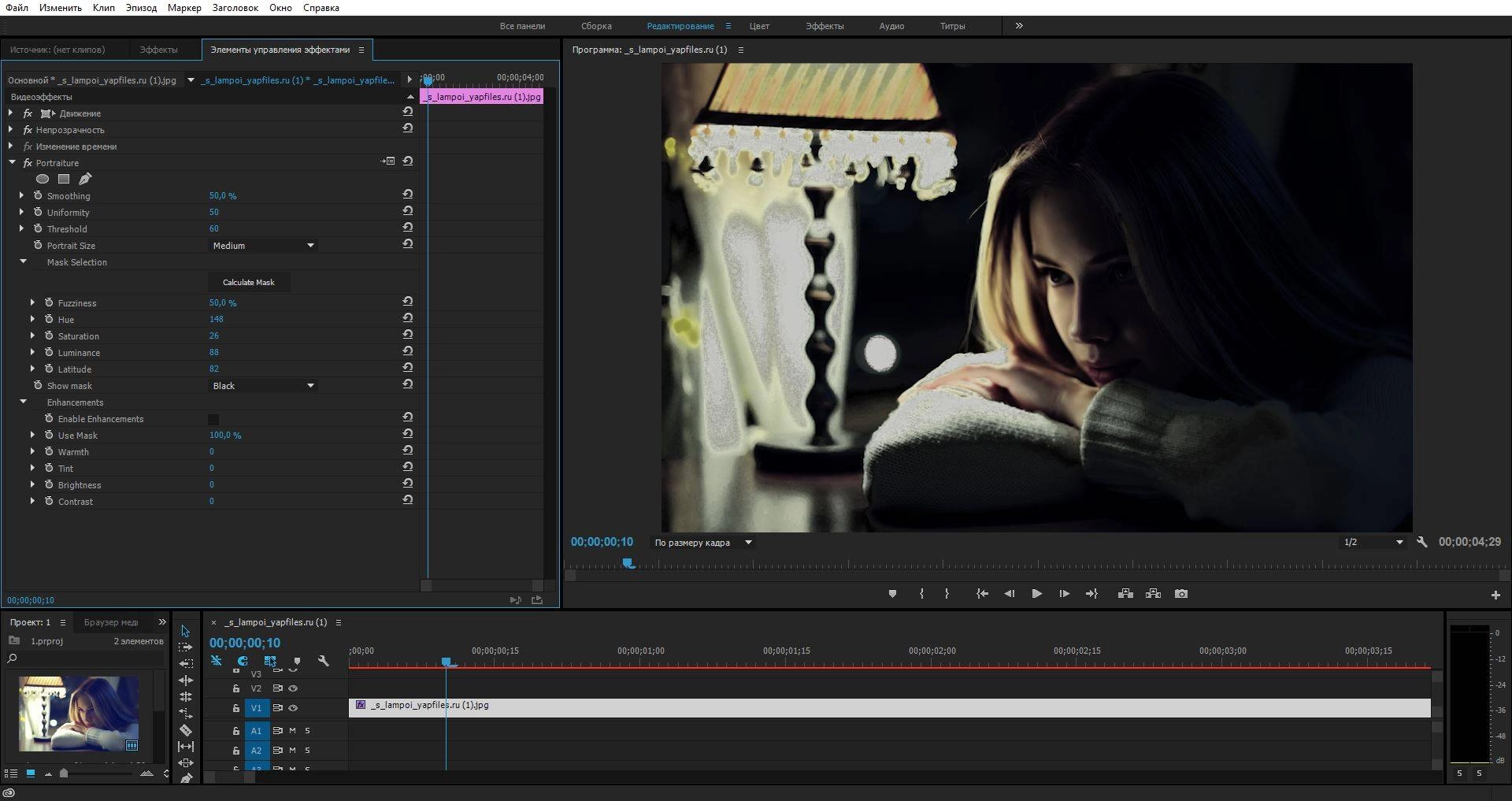Open Program monitor settings wrench
Screen dimensions: 1512x801
[x=1421, y=542]
